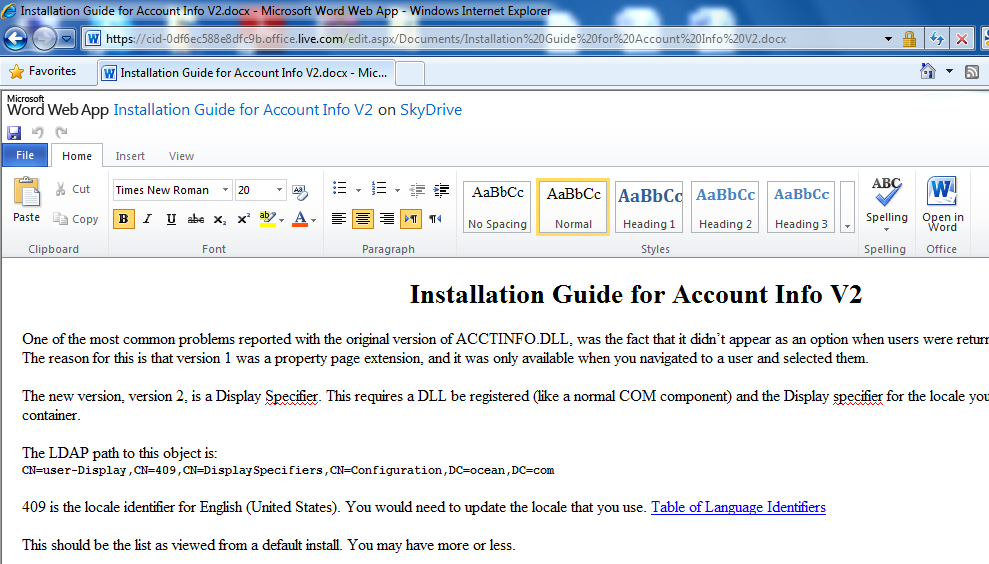Apply text highlight color
The height and width of the screenshot is (564, 989).
267,219
